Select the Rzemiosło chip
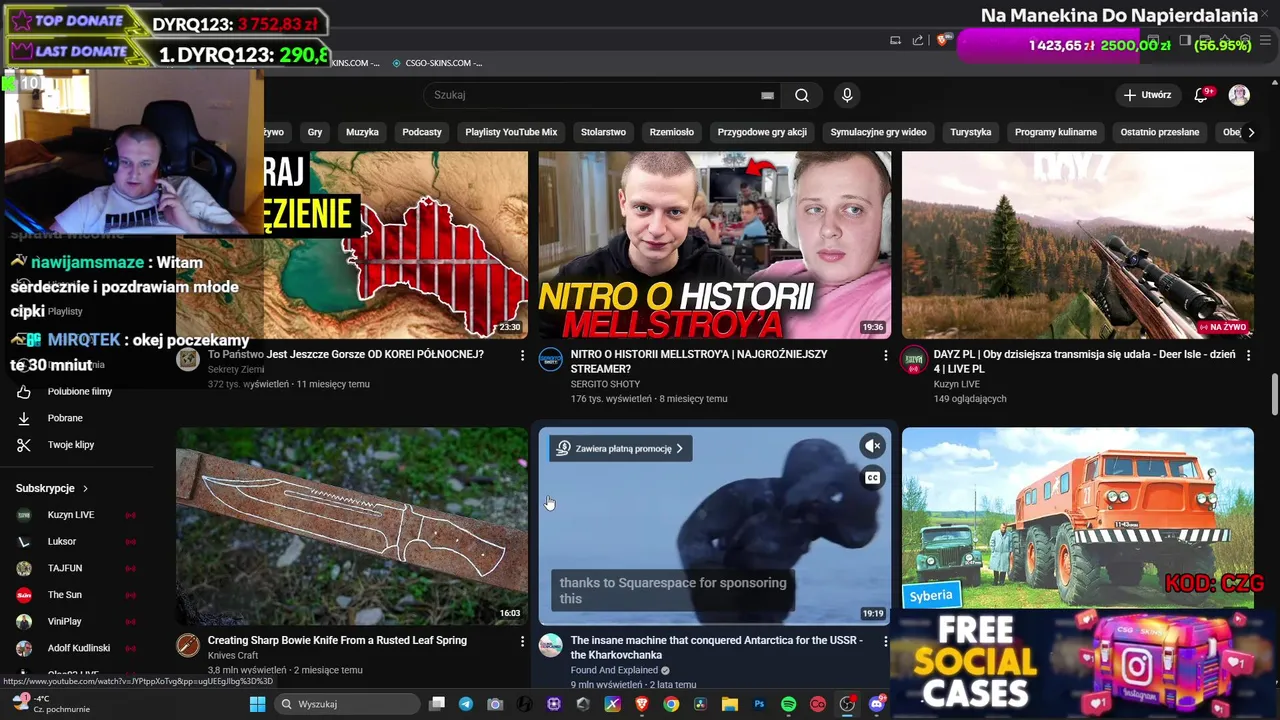Screen dimensions: 1280x720 coord(672,132)
